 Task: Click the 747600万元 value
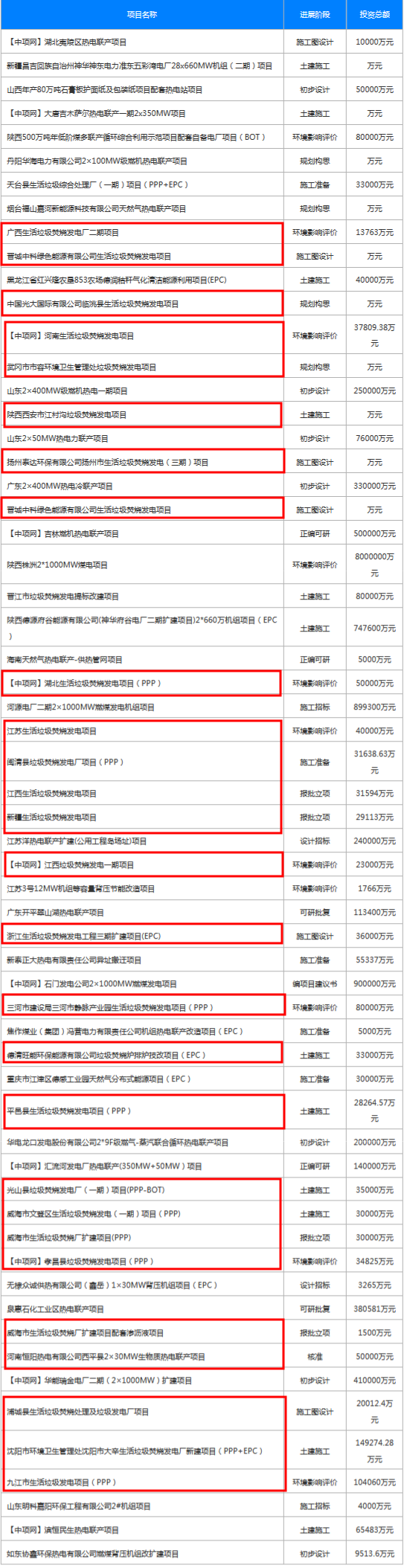(374, 629)
